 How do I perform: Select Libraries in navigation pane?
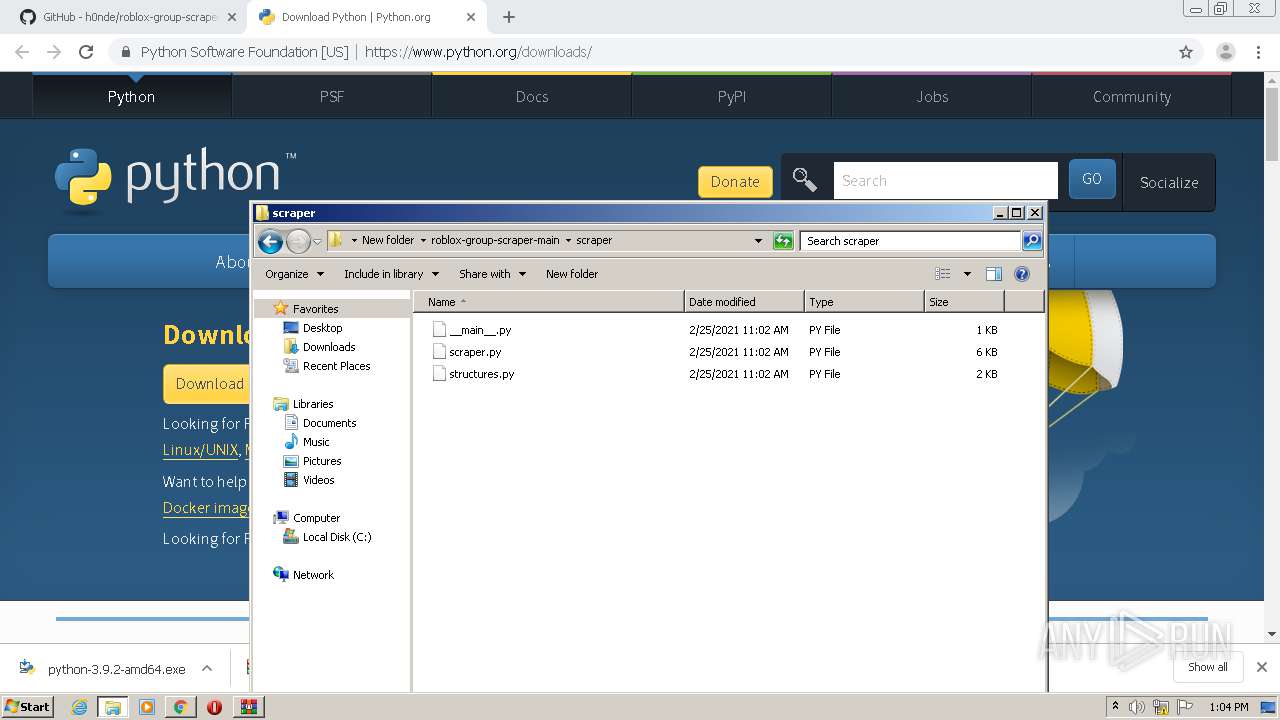point(313,404)
